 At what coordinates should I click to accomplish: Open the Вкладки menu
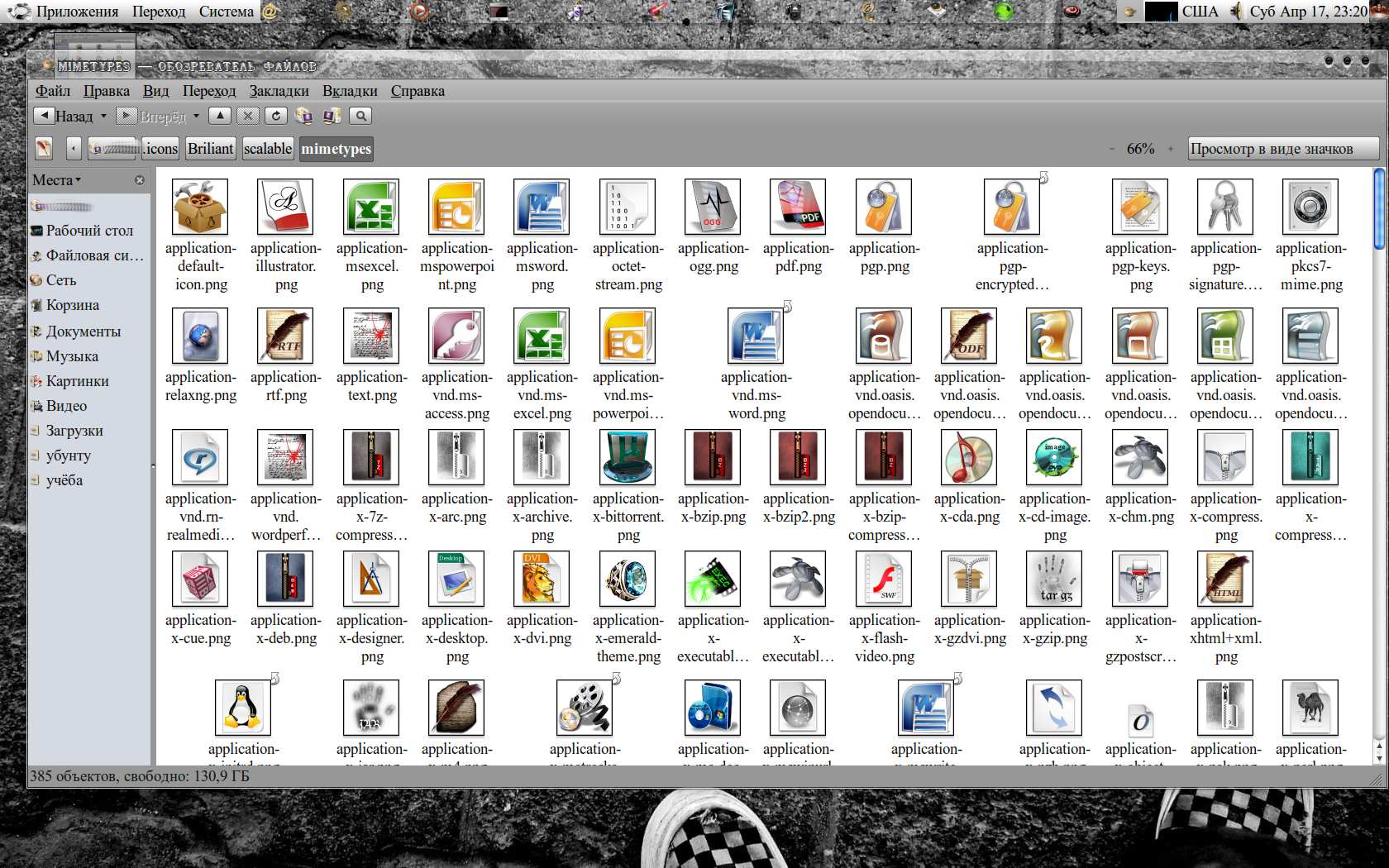point(350,91)
